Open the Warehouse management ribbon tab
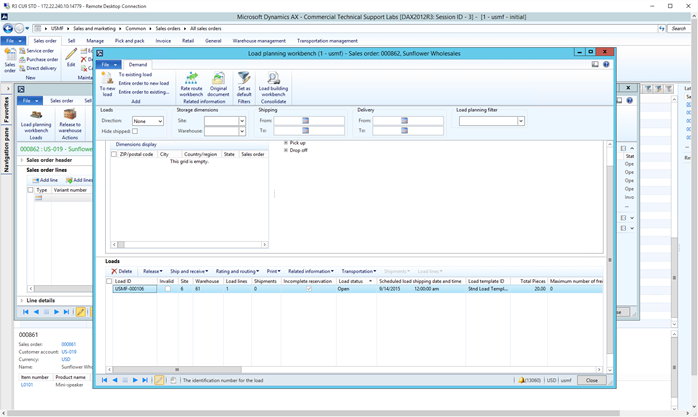This screenshot has width=698, height=417. click(x=259, y=41)
